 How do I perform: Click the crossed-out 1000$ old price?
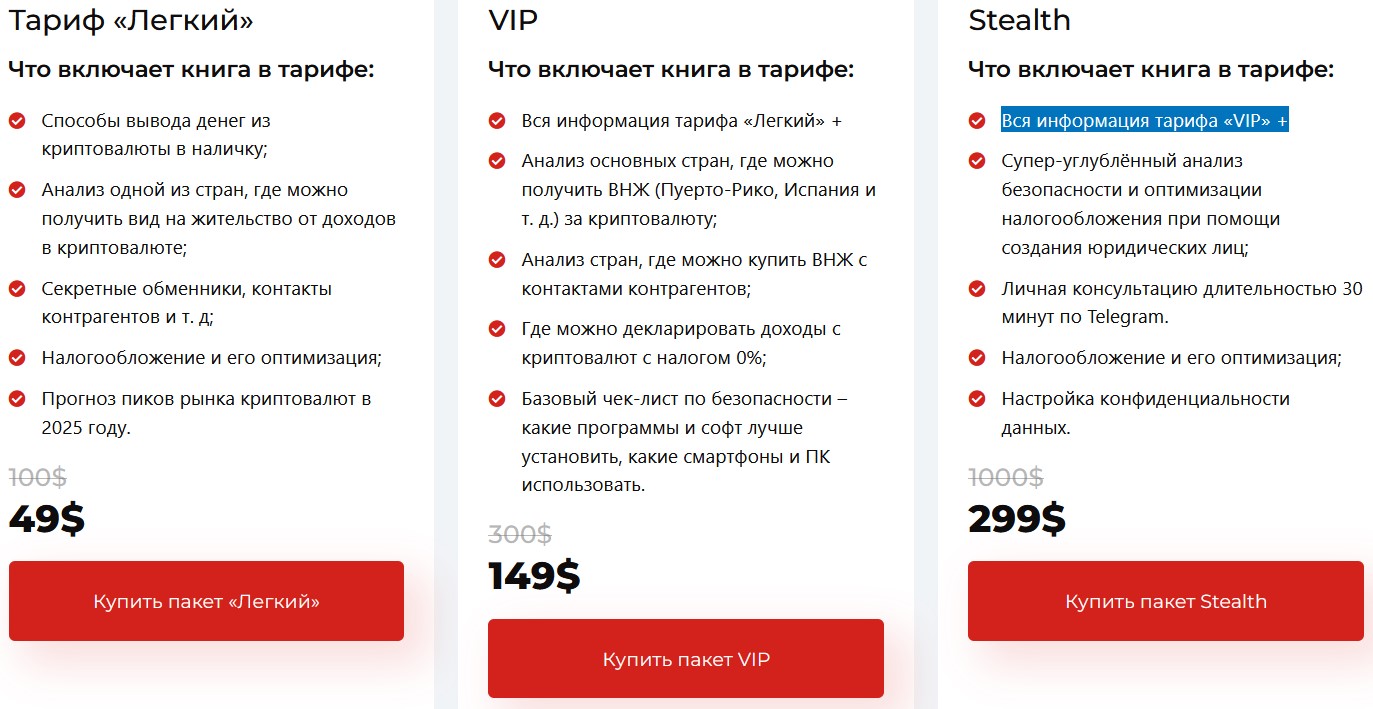point(1005,477)
